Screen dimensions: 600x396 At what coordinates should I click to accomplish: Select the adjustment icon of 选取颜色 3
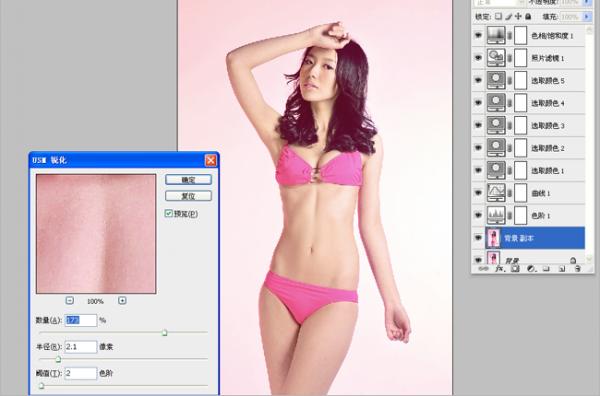(496, 125)
